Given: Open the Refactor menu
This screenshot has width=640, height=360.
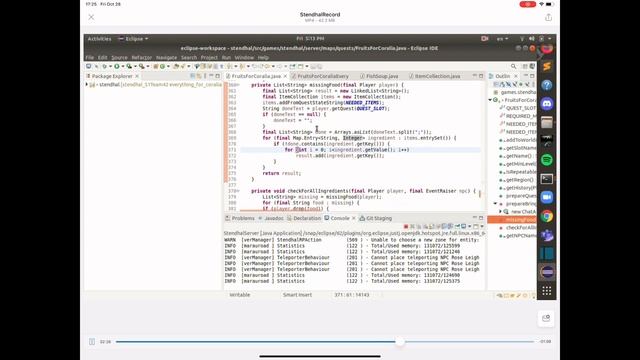Looking at the screenshot, I should tap(142, 58).
